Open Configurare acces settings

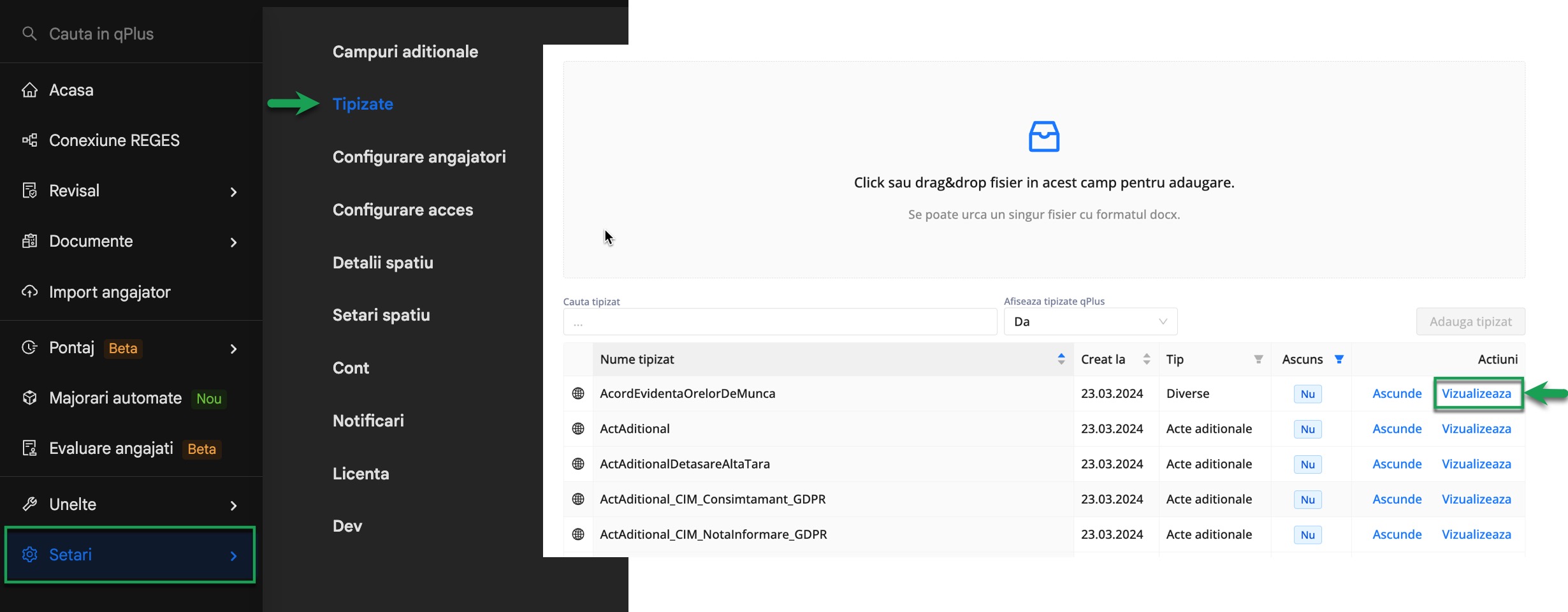tap(403, 210)
